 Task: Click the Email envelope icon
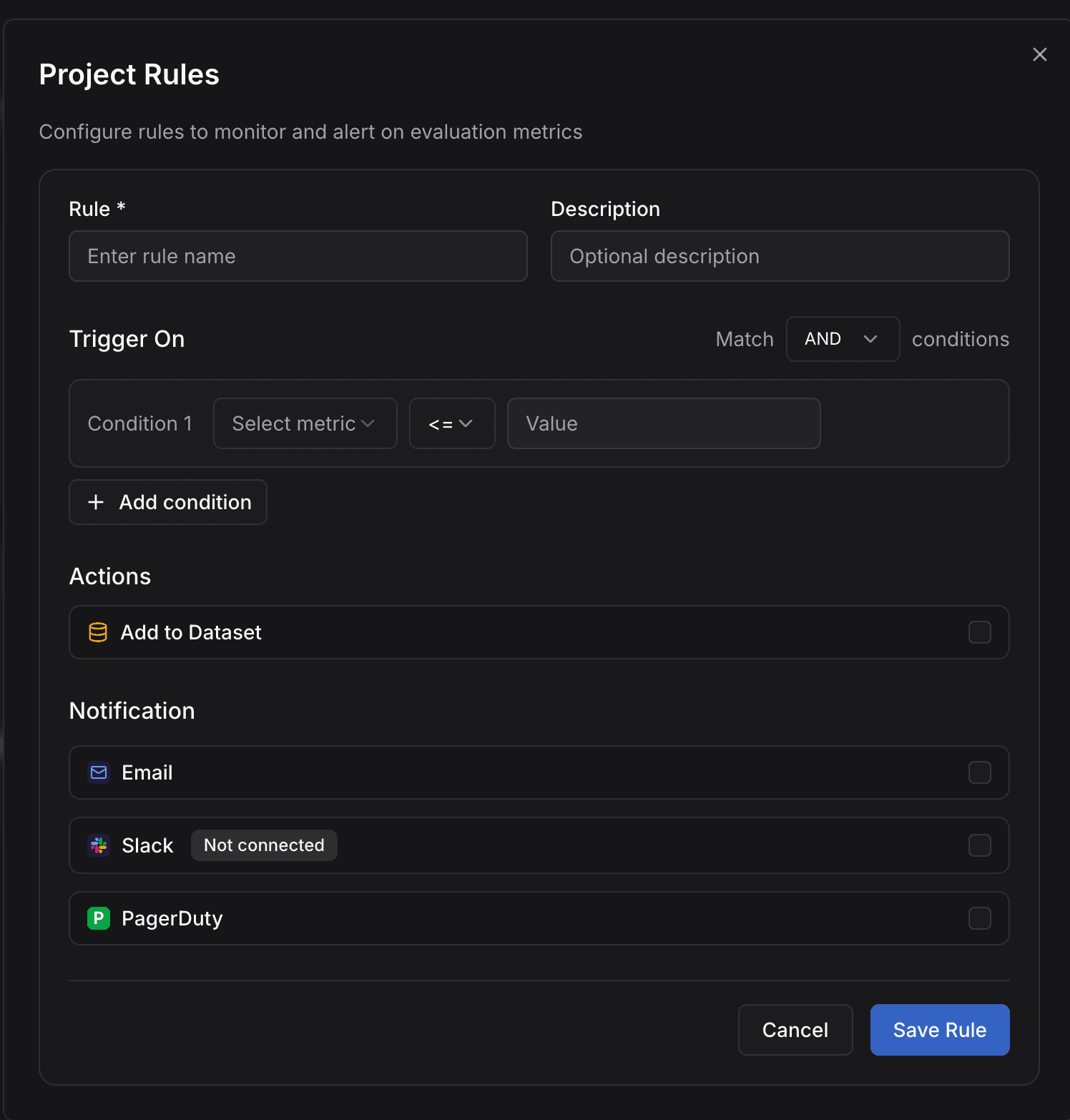[x=99, y=772]
